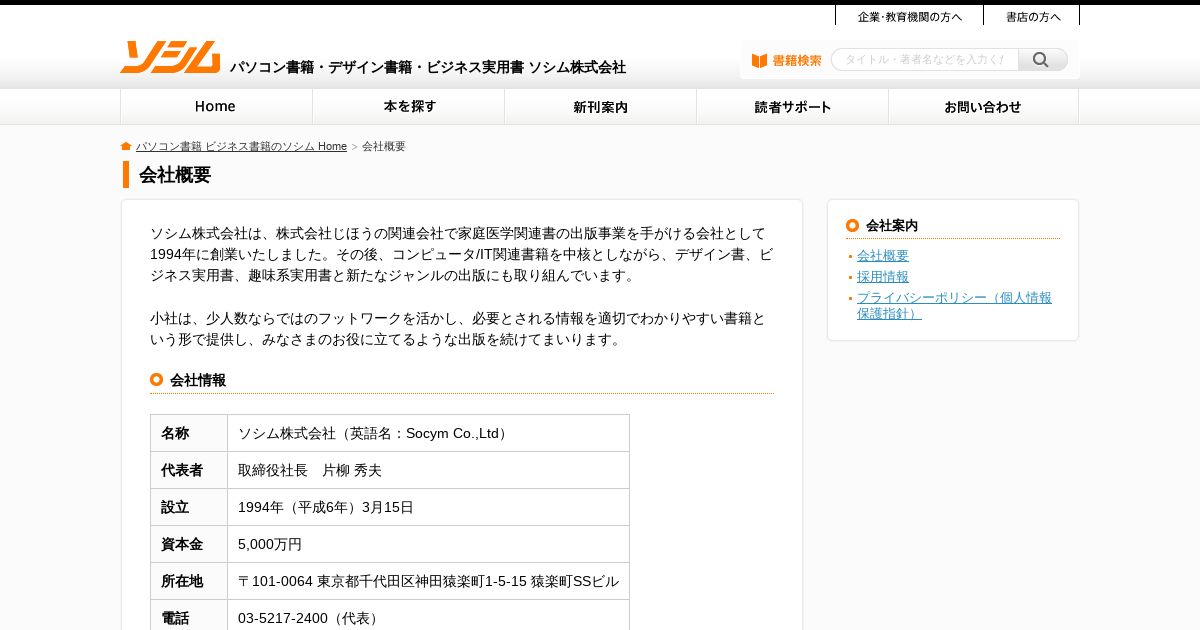Screen dimensions: 1200x630
Task: Follow the 書店の方へ link
Action: (1032, 17)
